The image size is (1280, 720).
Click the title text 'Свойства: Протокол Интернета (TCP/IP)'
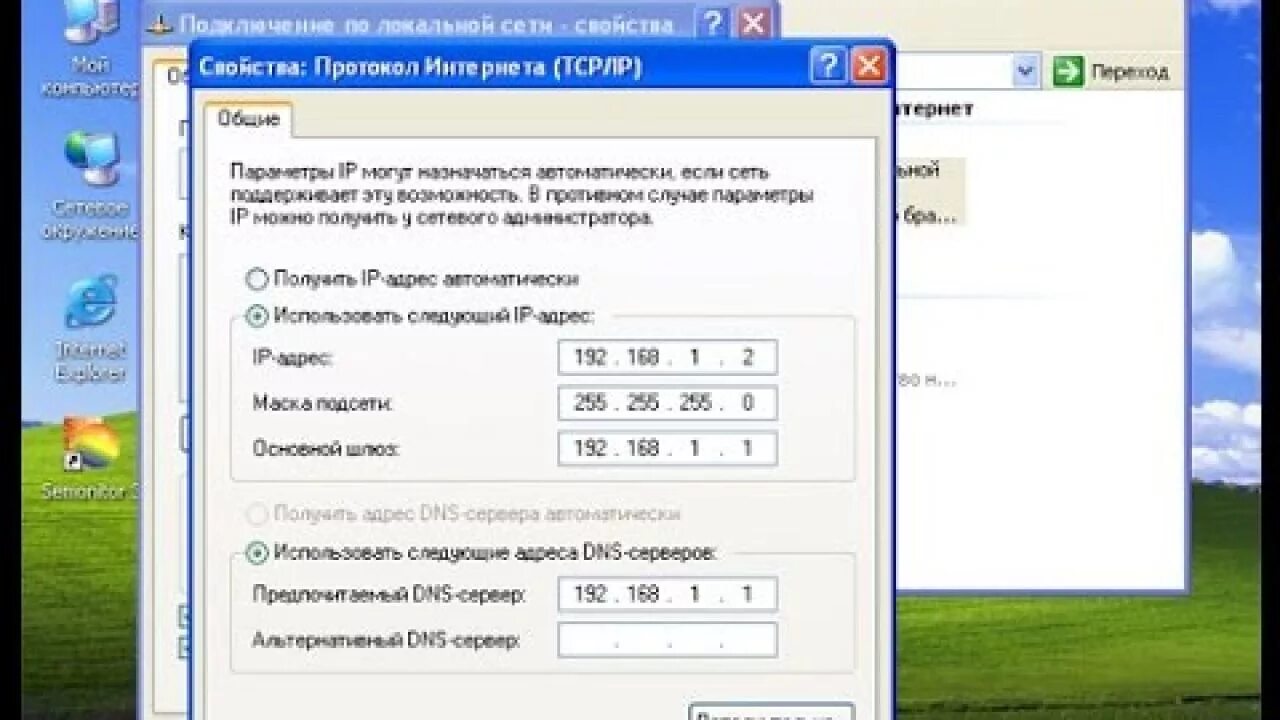420,67
